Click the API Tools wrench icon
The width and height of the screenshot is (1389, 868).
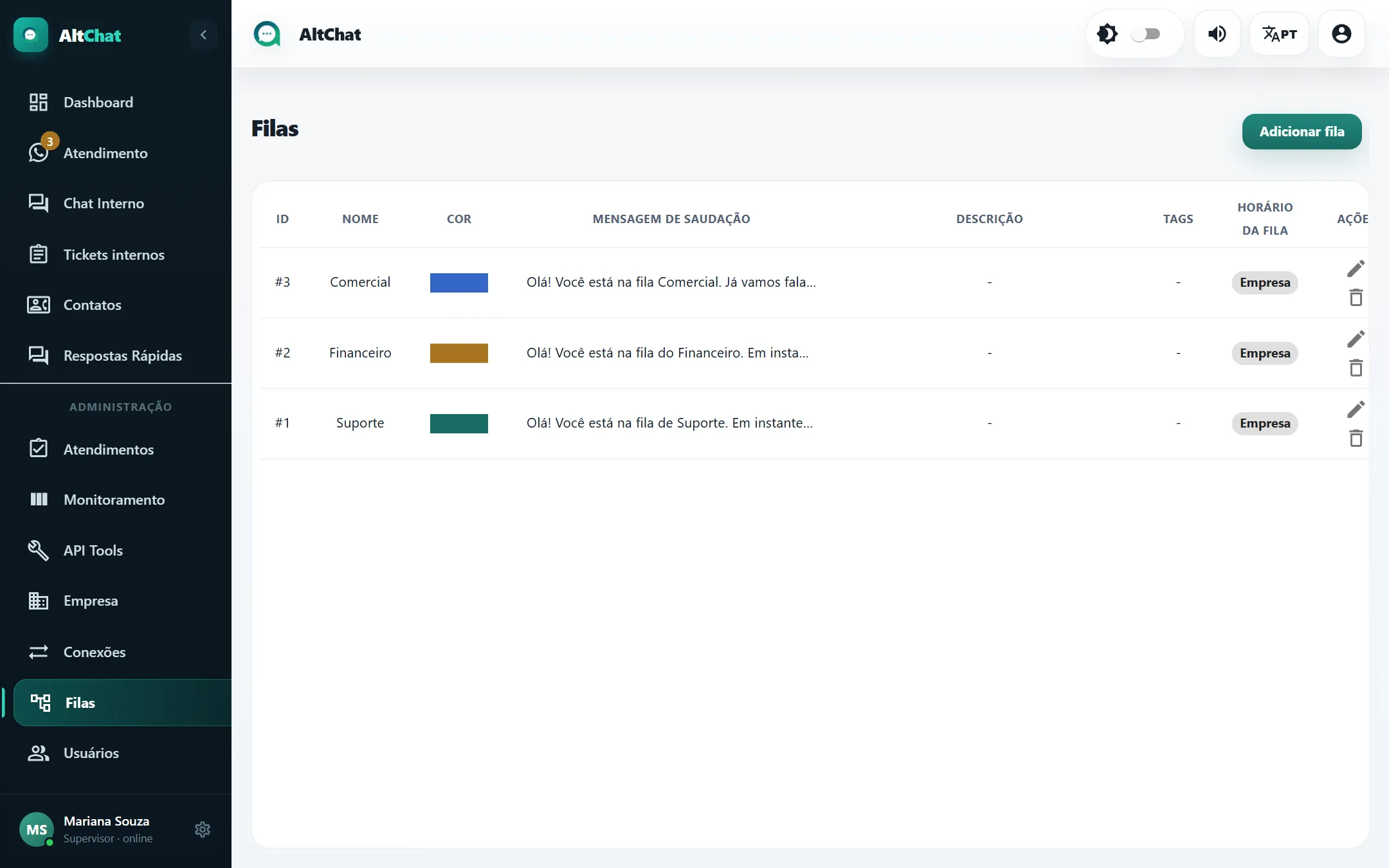[39, 550]
